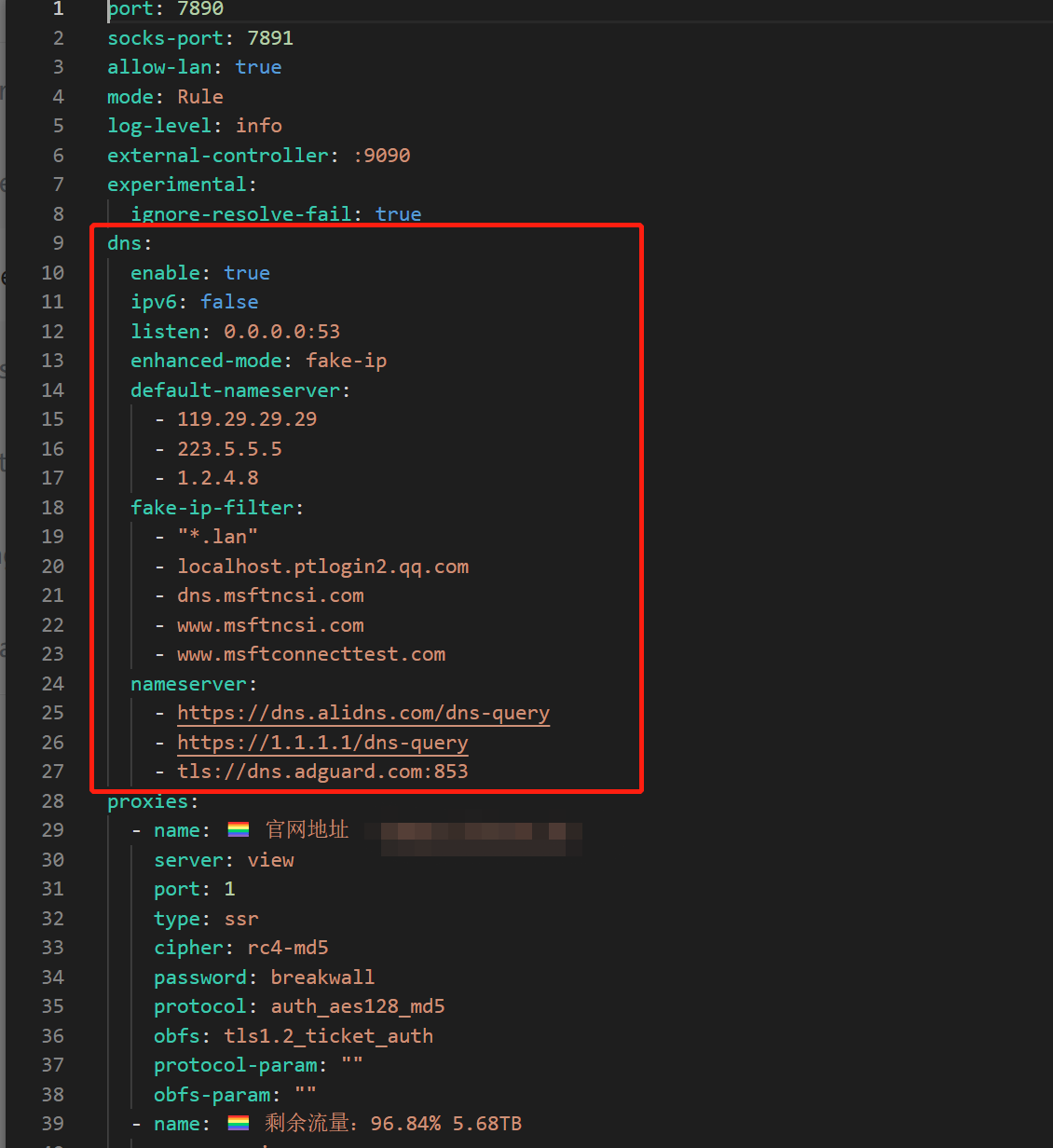Click the server value view
Screen dimensions: 1053x1148
(x=270, y=860)
